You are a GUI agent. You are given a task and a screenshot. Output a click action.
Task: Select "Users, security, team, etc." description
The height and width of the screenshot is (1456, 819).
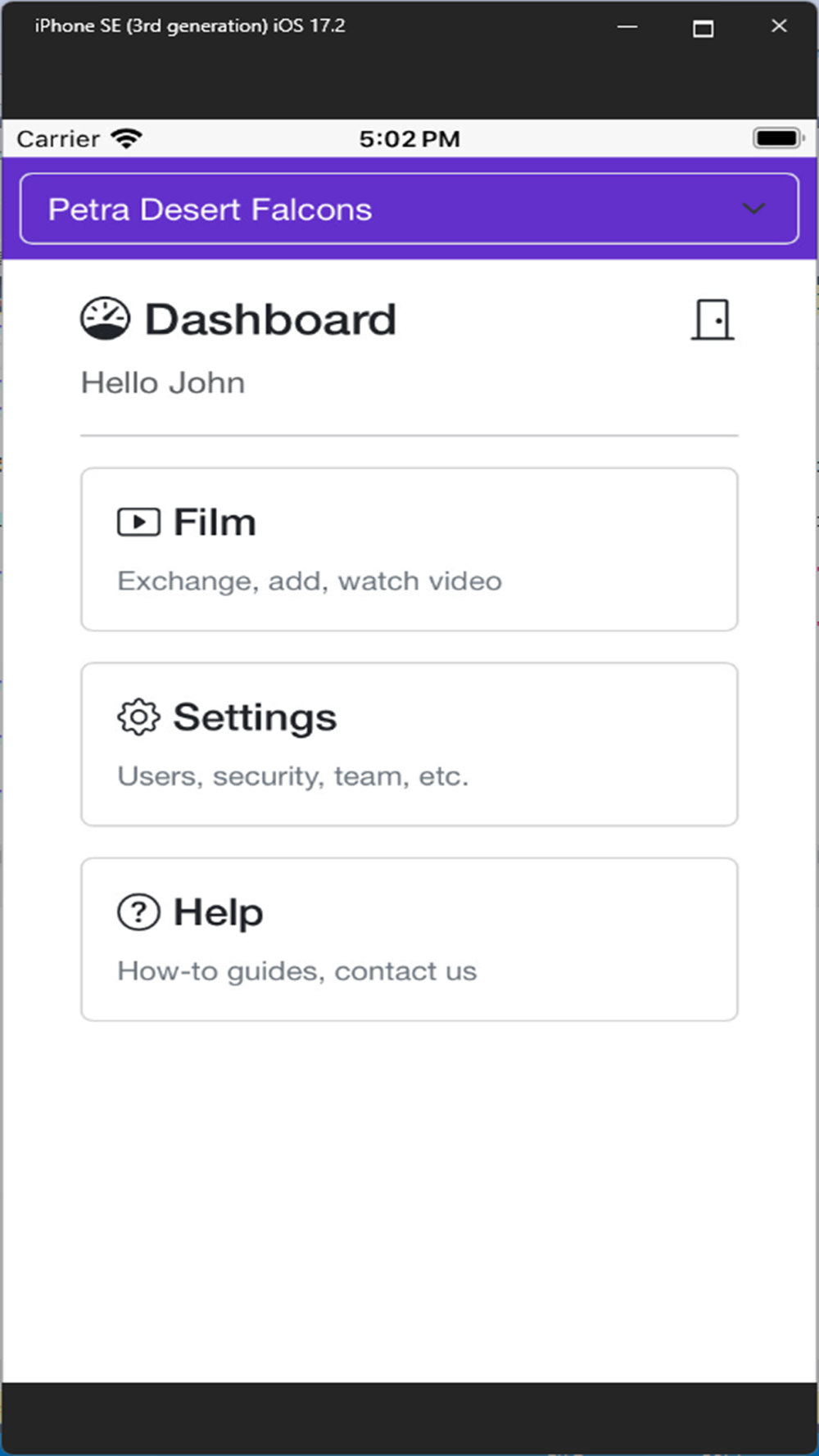(x=293, y=775)
